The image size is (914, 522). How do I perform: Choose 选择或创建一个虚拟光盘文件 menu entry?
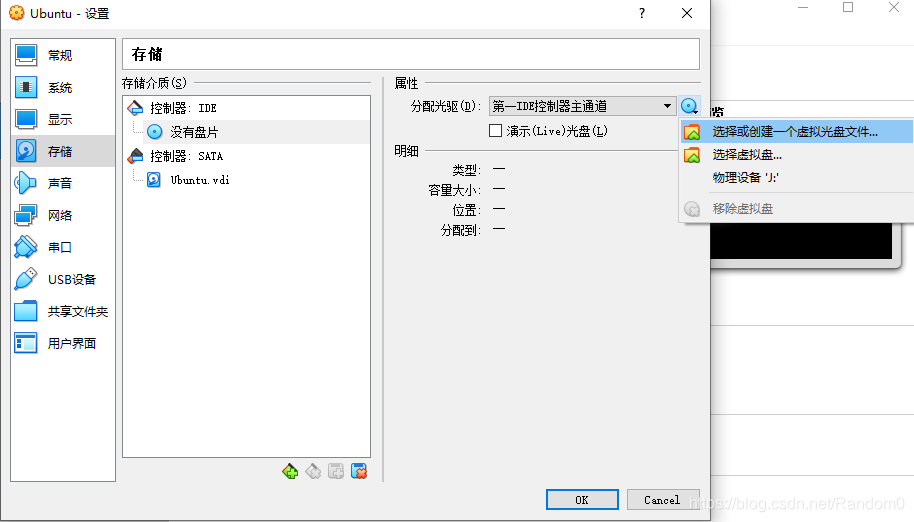(796, 132)
